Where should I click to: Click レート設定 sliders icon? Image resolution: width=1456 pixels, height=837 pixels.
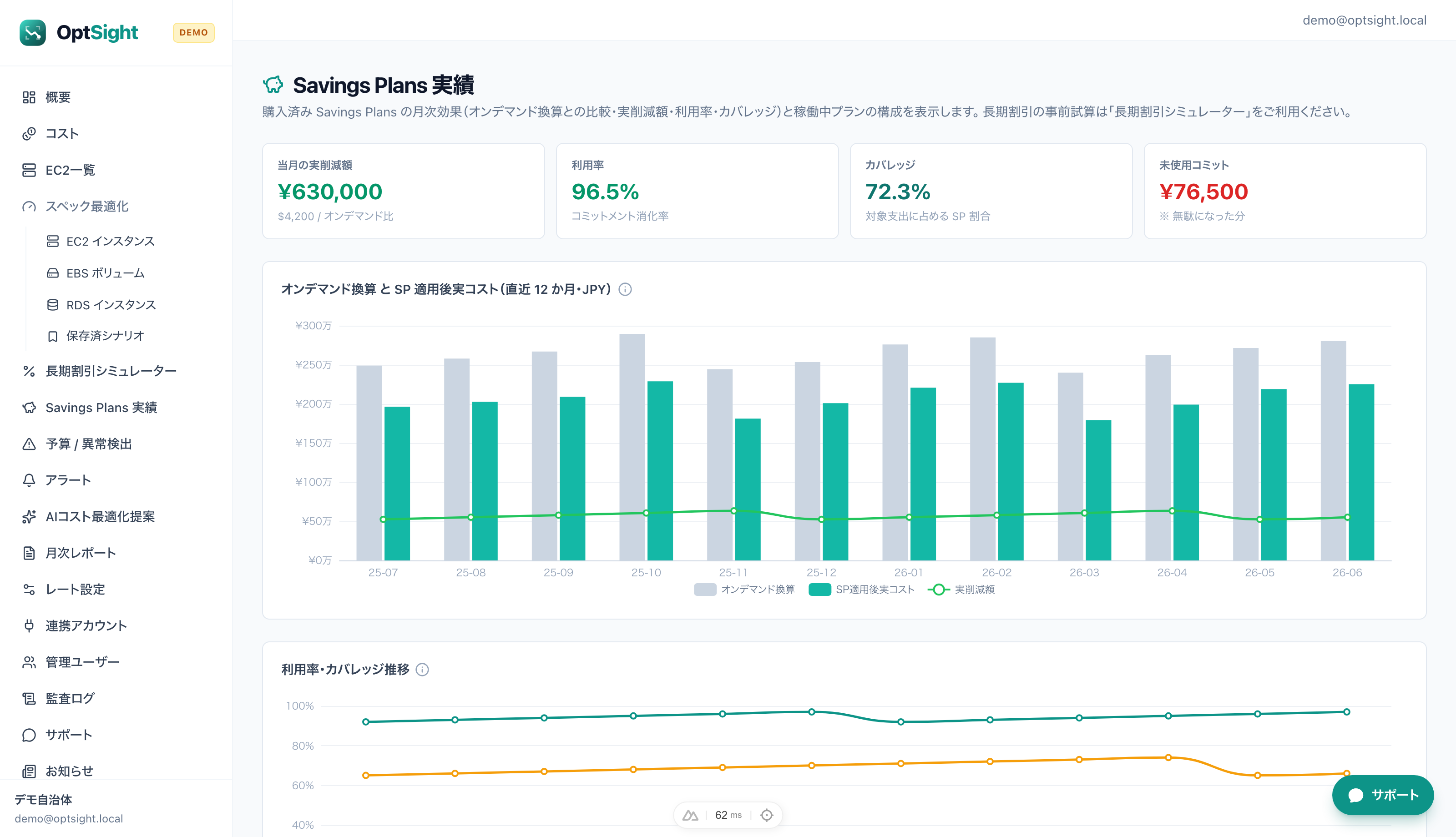(29, 589)
